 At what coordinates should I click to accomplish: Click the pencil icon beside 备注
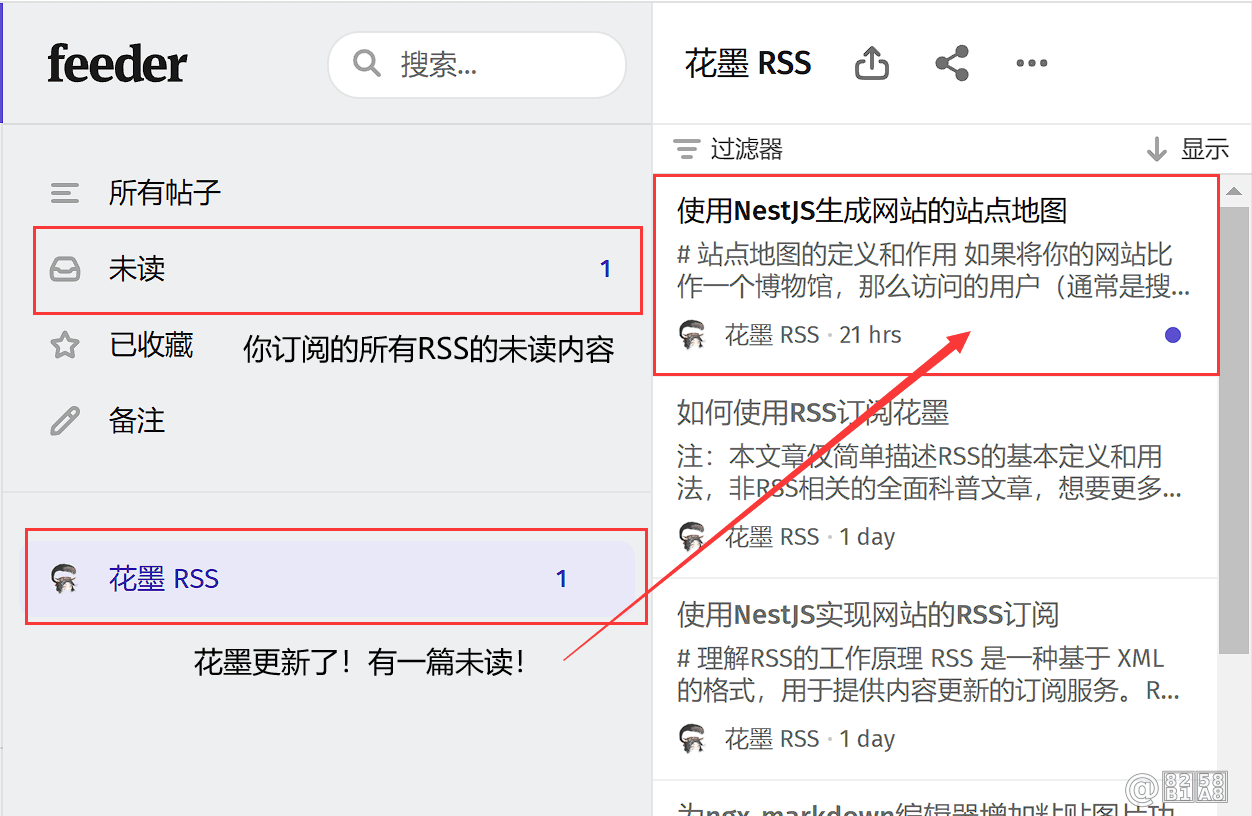(65, 421)
